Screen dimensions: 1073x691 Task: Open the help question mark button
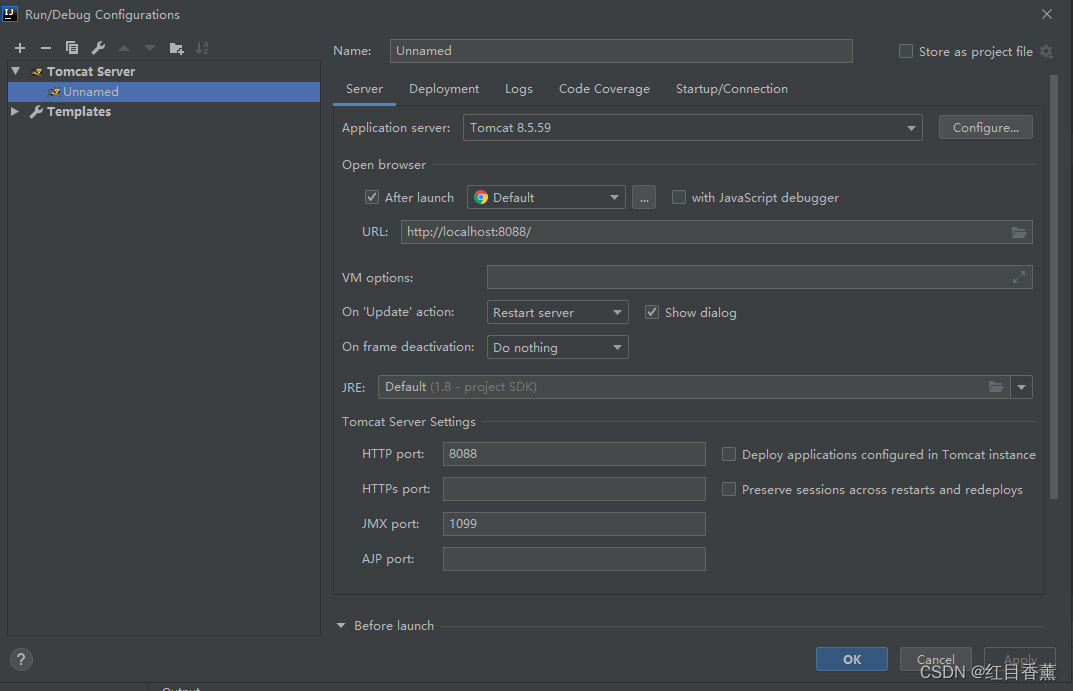21,660
